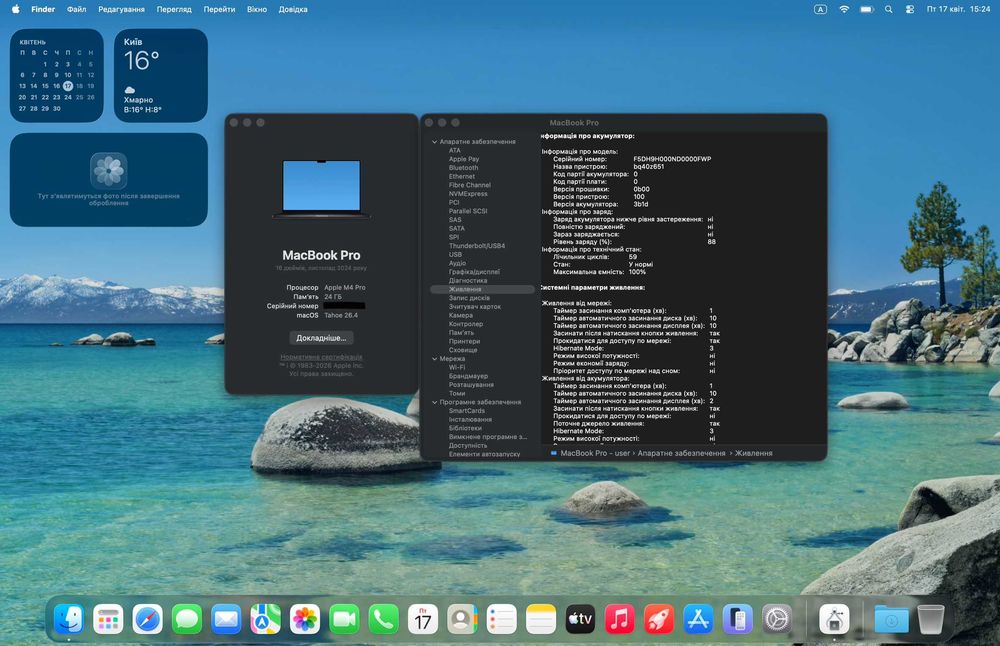Viewport: 1000px width, 646px height.
Task: Click the Wi-Fi status icon in menu bar
Action: click(x=843, y=9)
